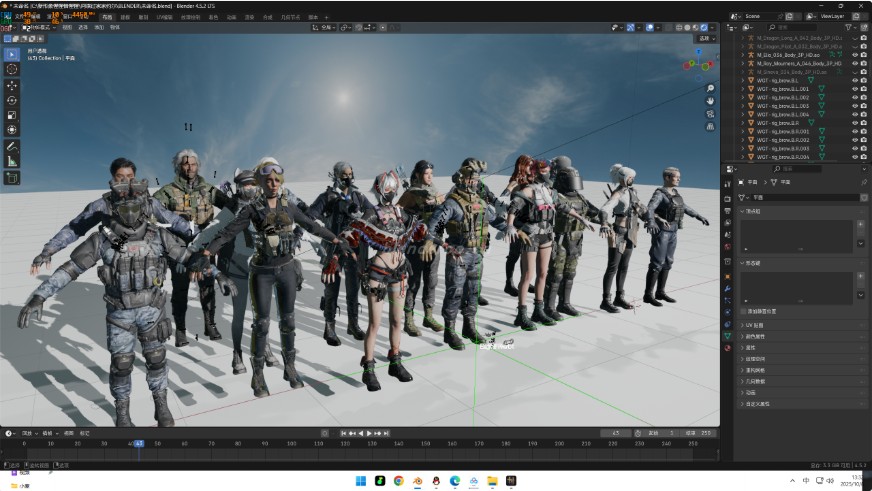Open the World properties tab
Image resolution: width=872 pixels, height=491 pixels.
[727, 247]
